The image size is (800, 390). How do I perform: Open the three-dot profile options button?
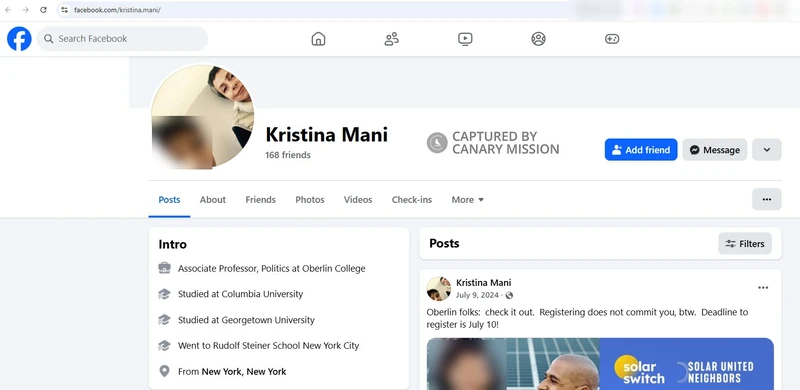[766, 199]
